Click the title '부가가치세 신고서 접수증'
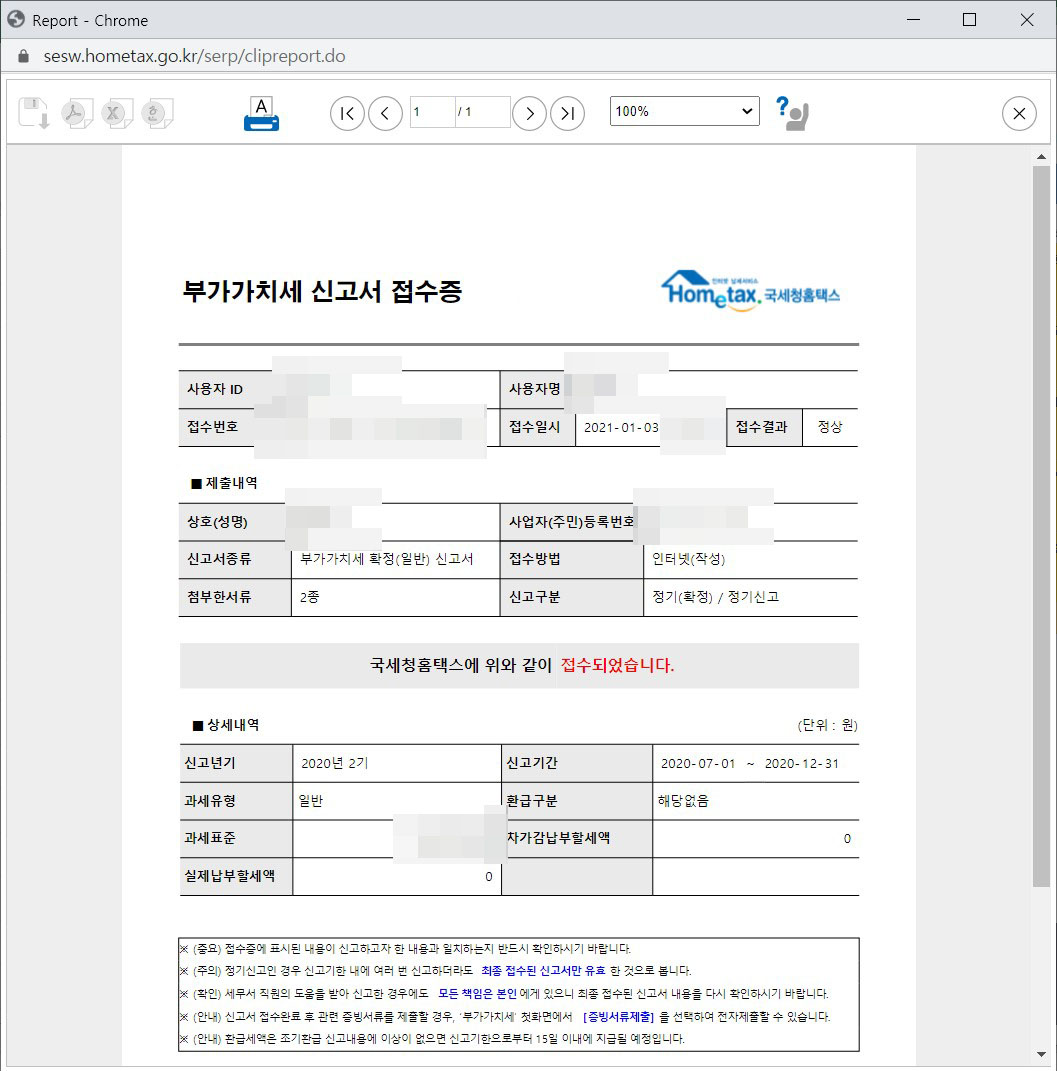 322,292
